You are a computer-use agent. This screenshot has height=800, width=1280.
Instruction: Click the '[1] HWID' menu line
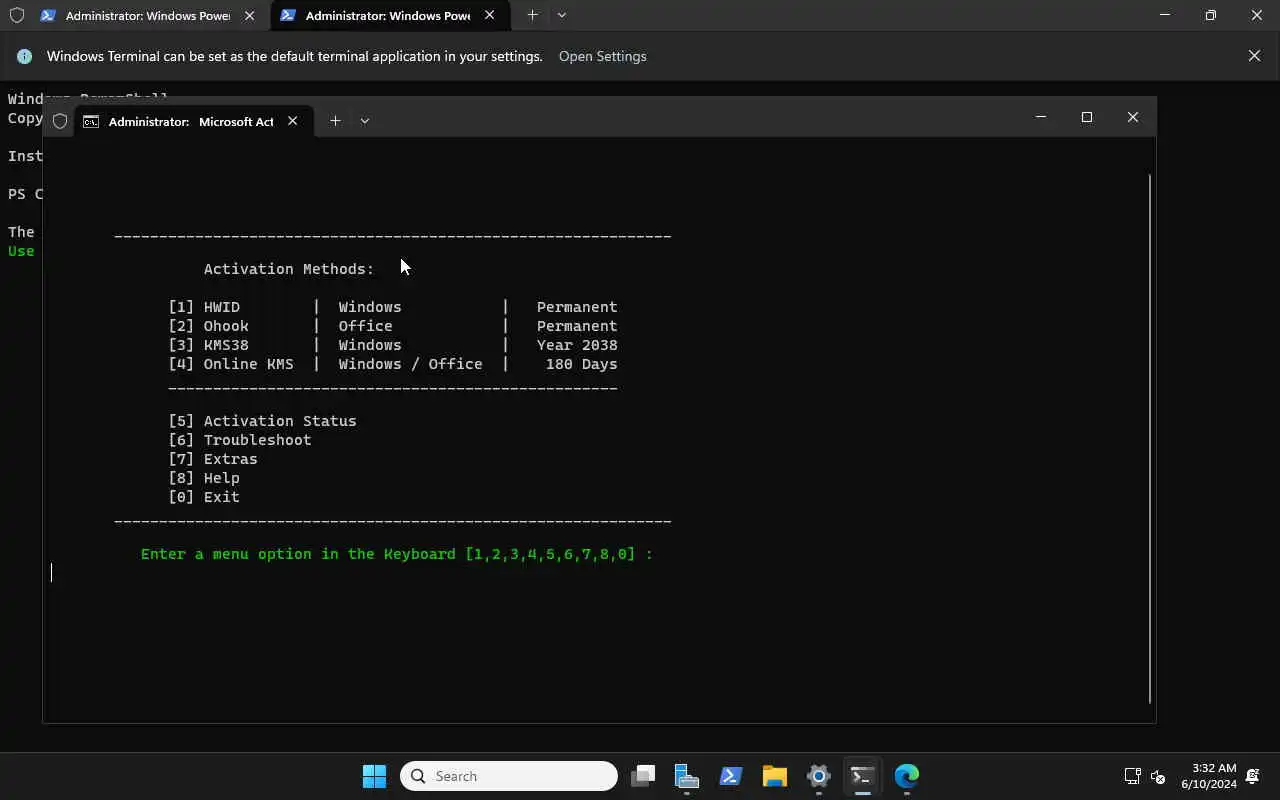[393, 307]
